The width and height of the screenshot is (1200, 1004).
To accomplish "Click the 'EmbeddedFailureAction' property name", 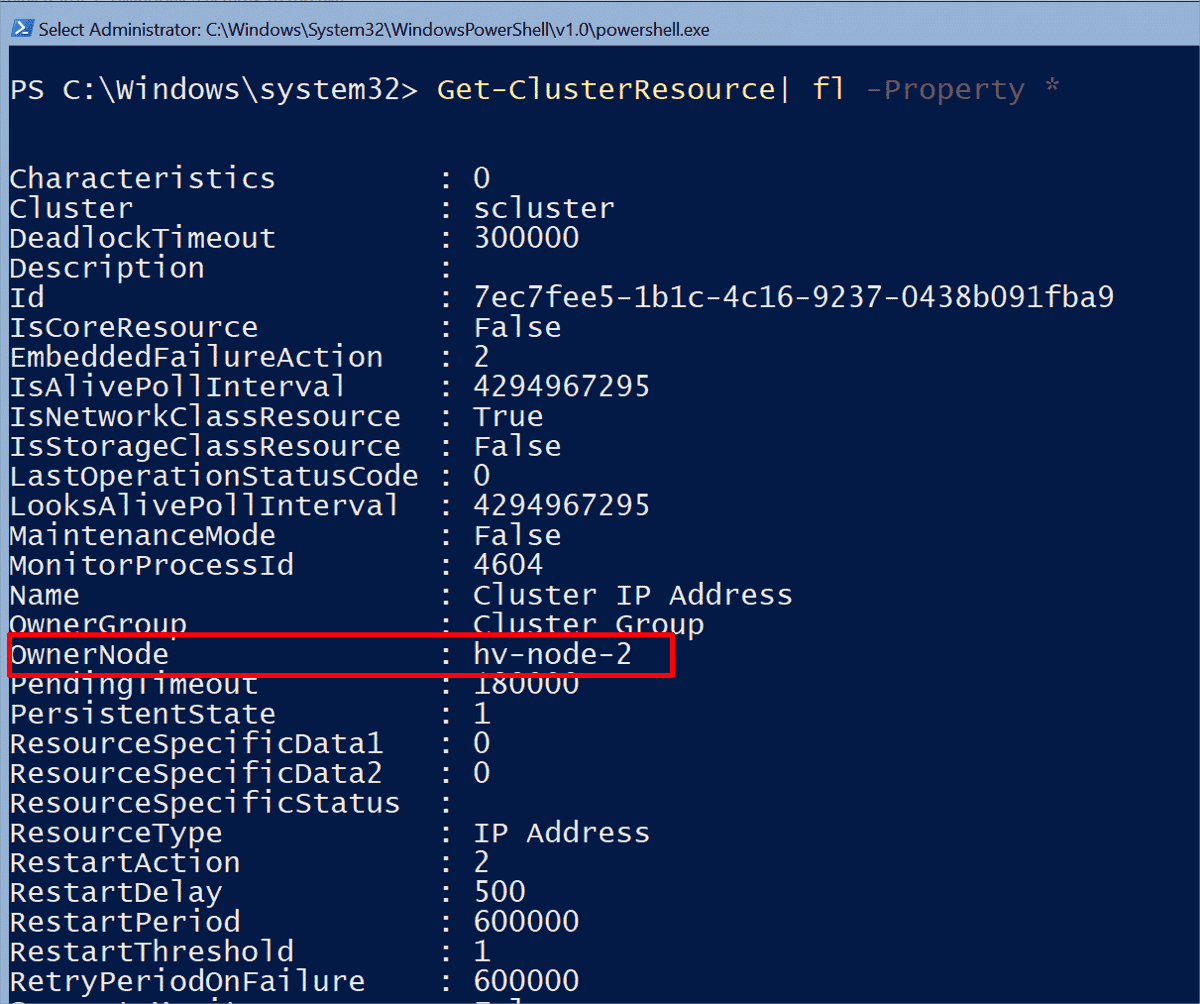I will [x=196, y=357].
